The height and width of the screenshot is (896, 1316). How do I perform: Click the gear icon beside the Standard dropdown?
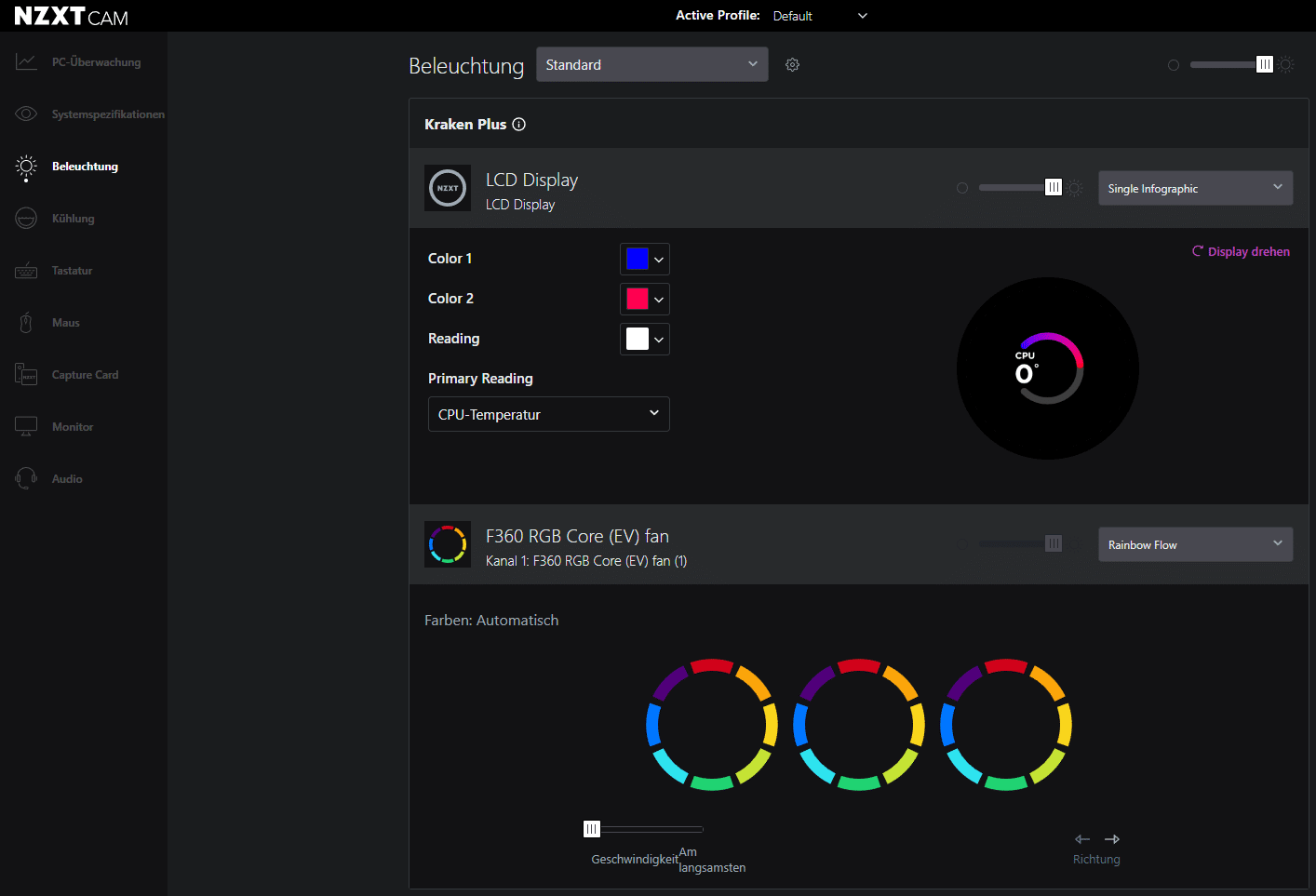coord(792,65)
